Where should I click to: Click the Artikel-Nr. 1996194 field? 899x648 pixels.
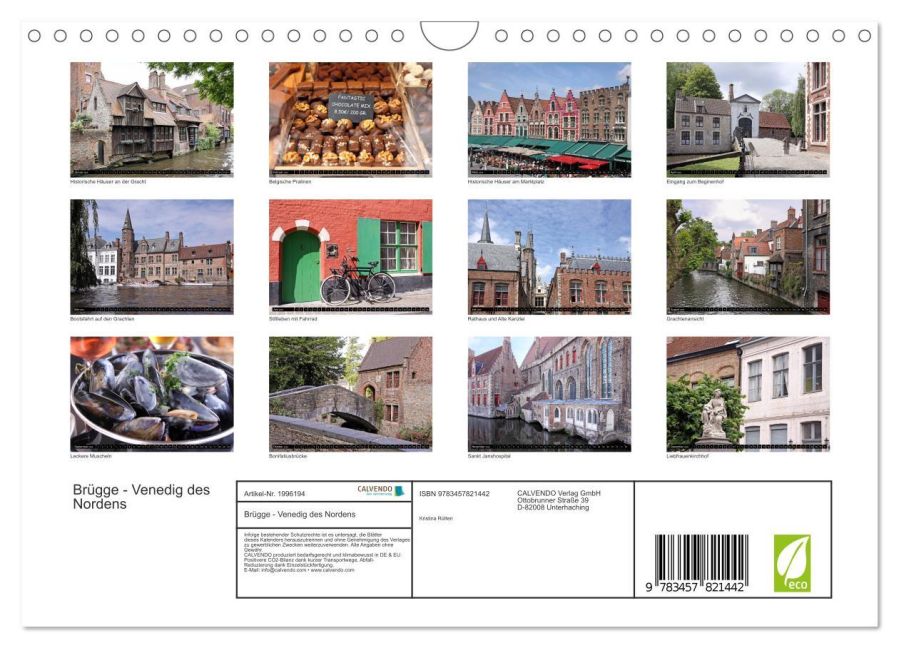(x=277, y=491)
